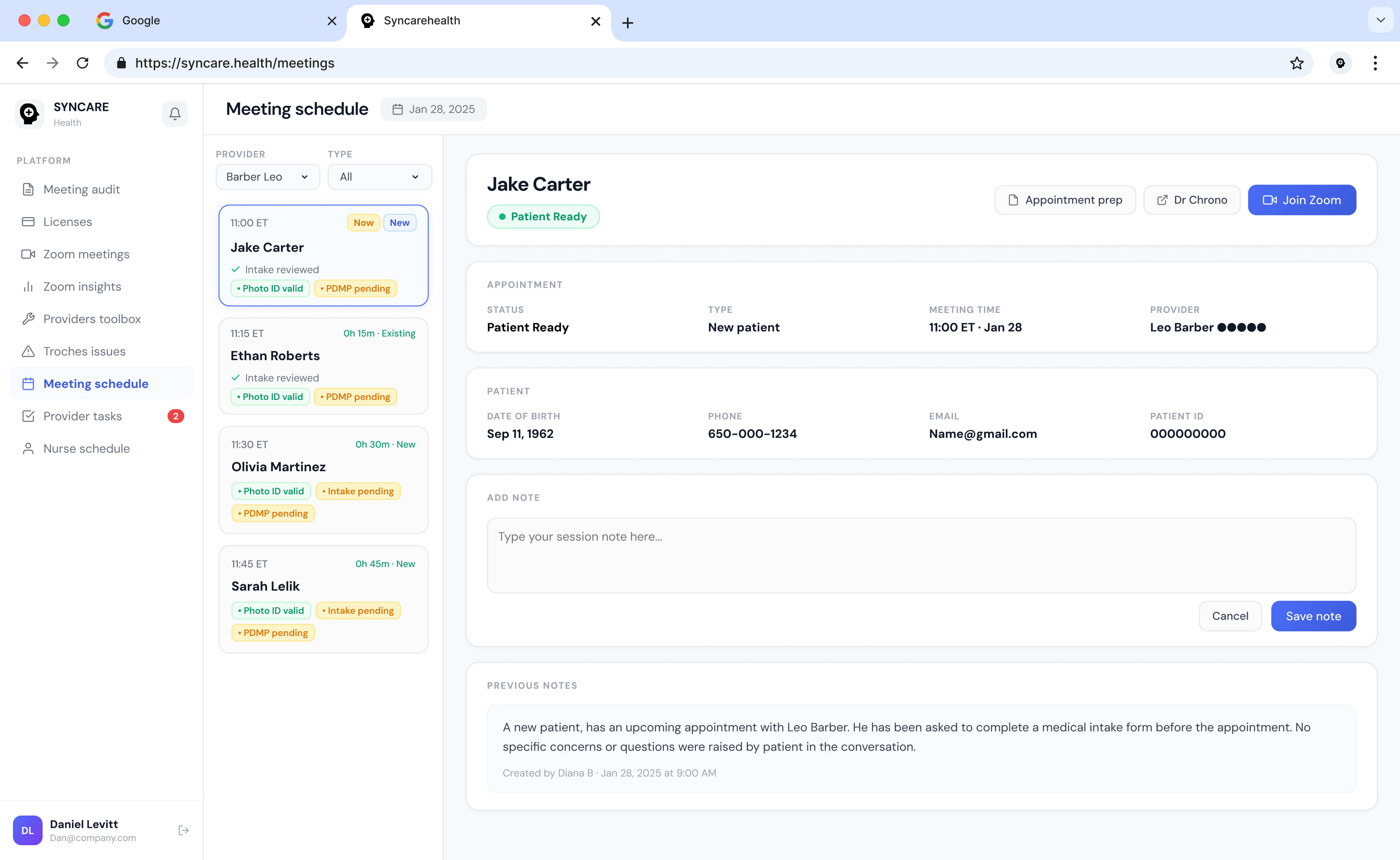
Task: Toggle the bookmark star in the address bar
Action: pyautogui.click(x=1297, y=63)
